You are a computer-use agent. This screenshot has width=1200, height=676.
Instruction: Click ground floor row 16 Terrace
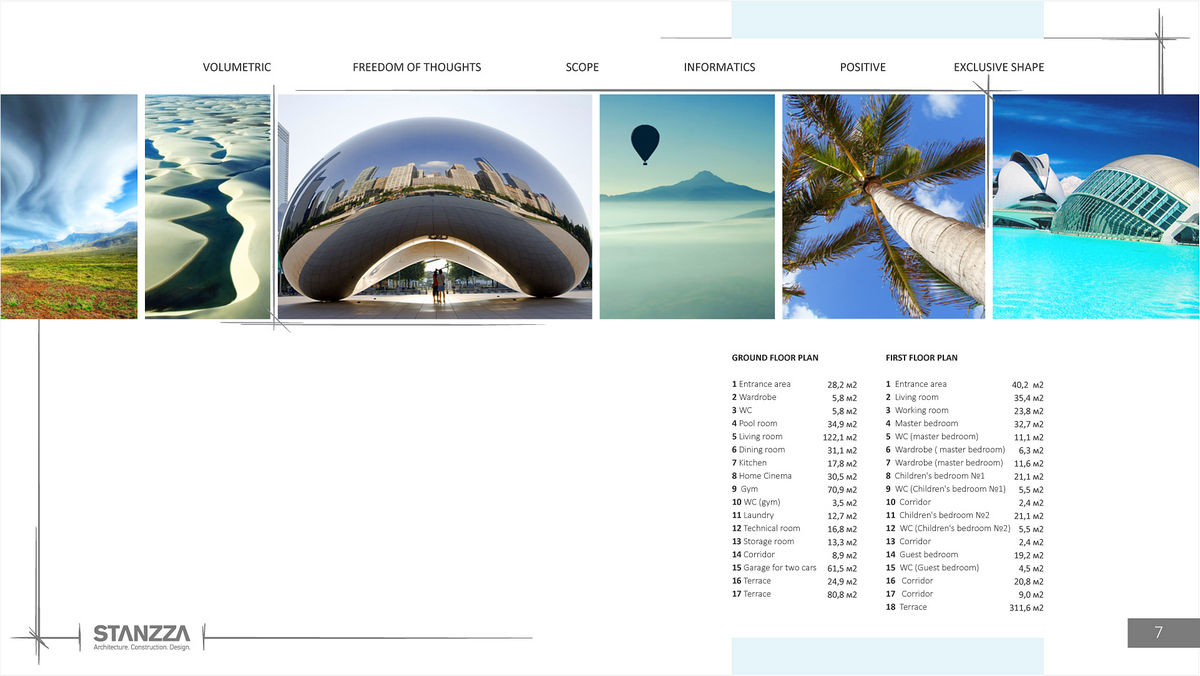tap(794, 581)
